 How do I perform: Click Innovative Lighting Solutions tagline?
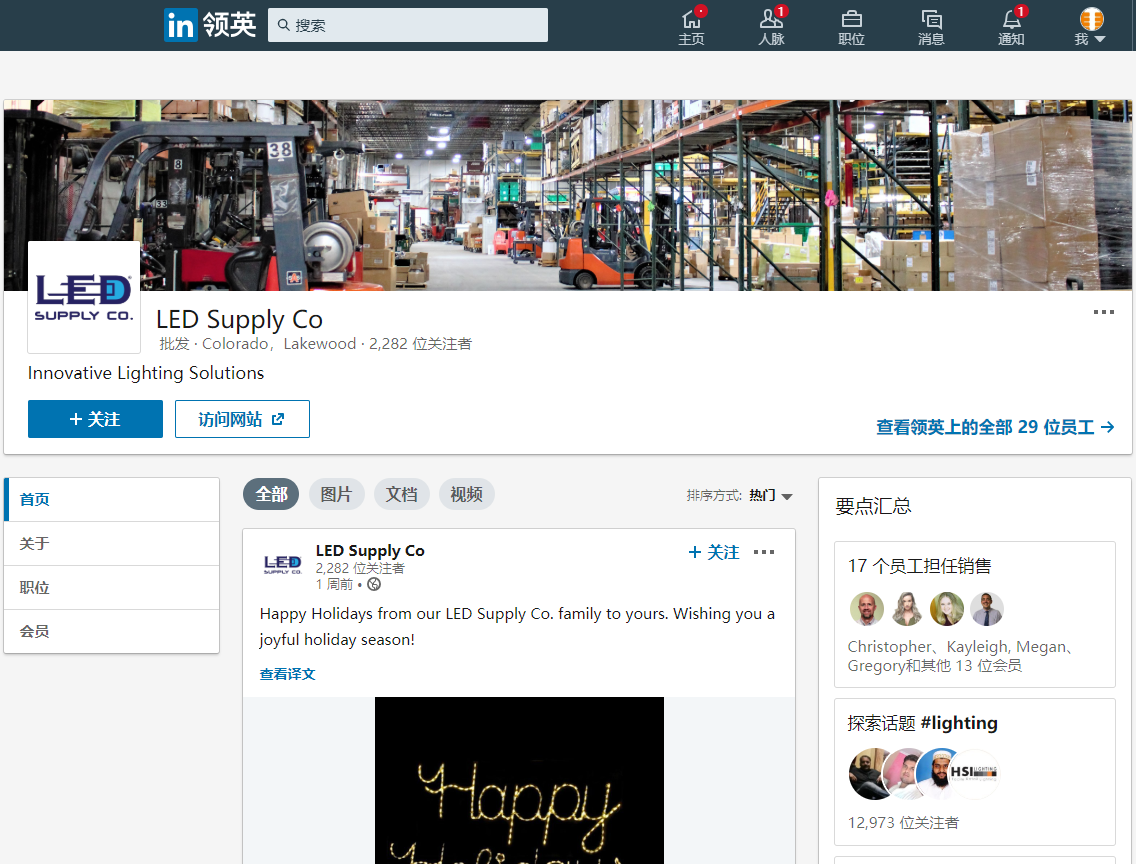[x=146, y=373]
